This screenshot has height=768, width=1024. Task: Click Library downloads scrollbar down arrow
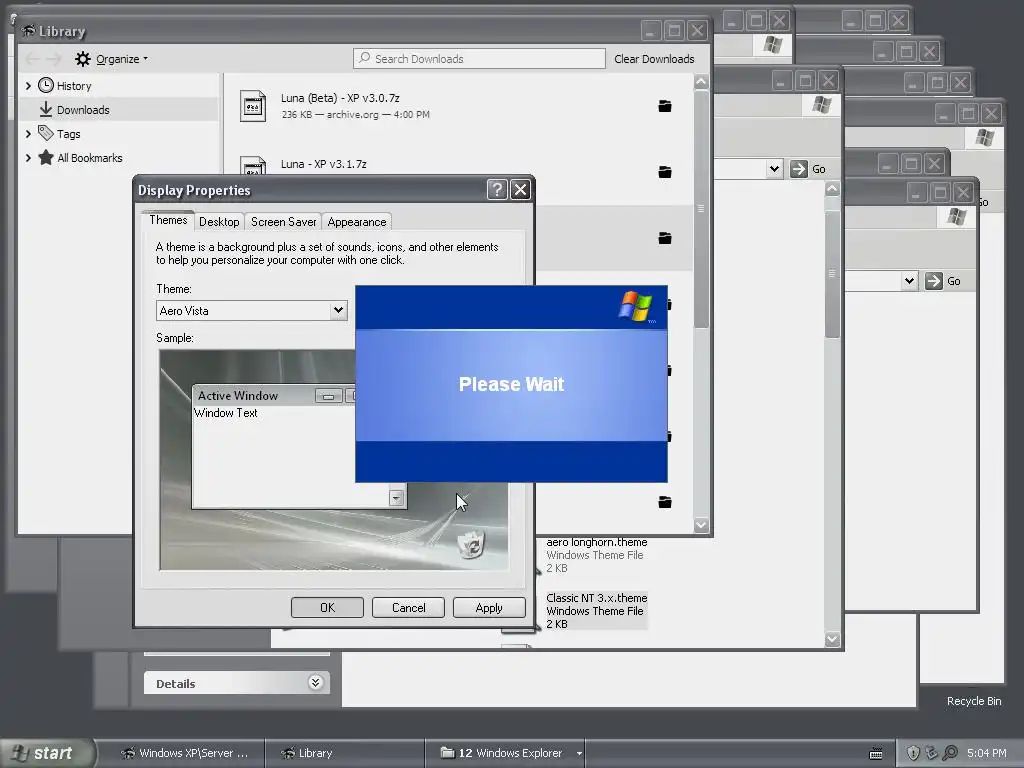701,524
